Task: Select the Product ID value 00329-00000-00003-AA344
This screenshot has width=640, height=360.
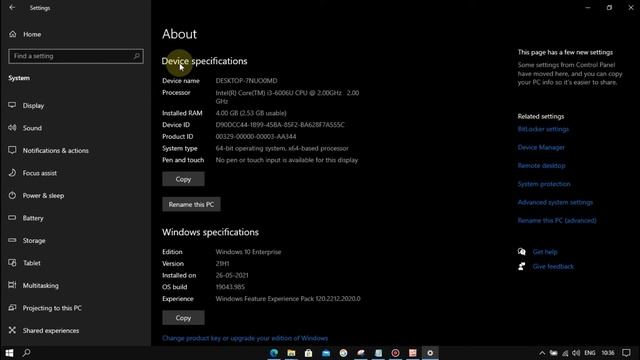Action: (x=256, y=136)
